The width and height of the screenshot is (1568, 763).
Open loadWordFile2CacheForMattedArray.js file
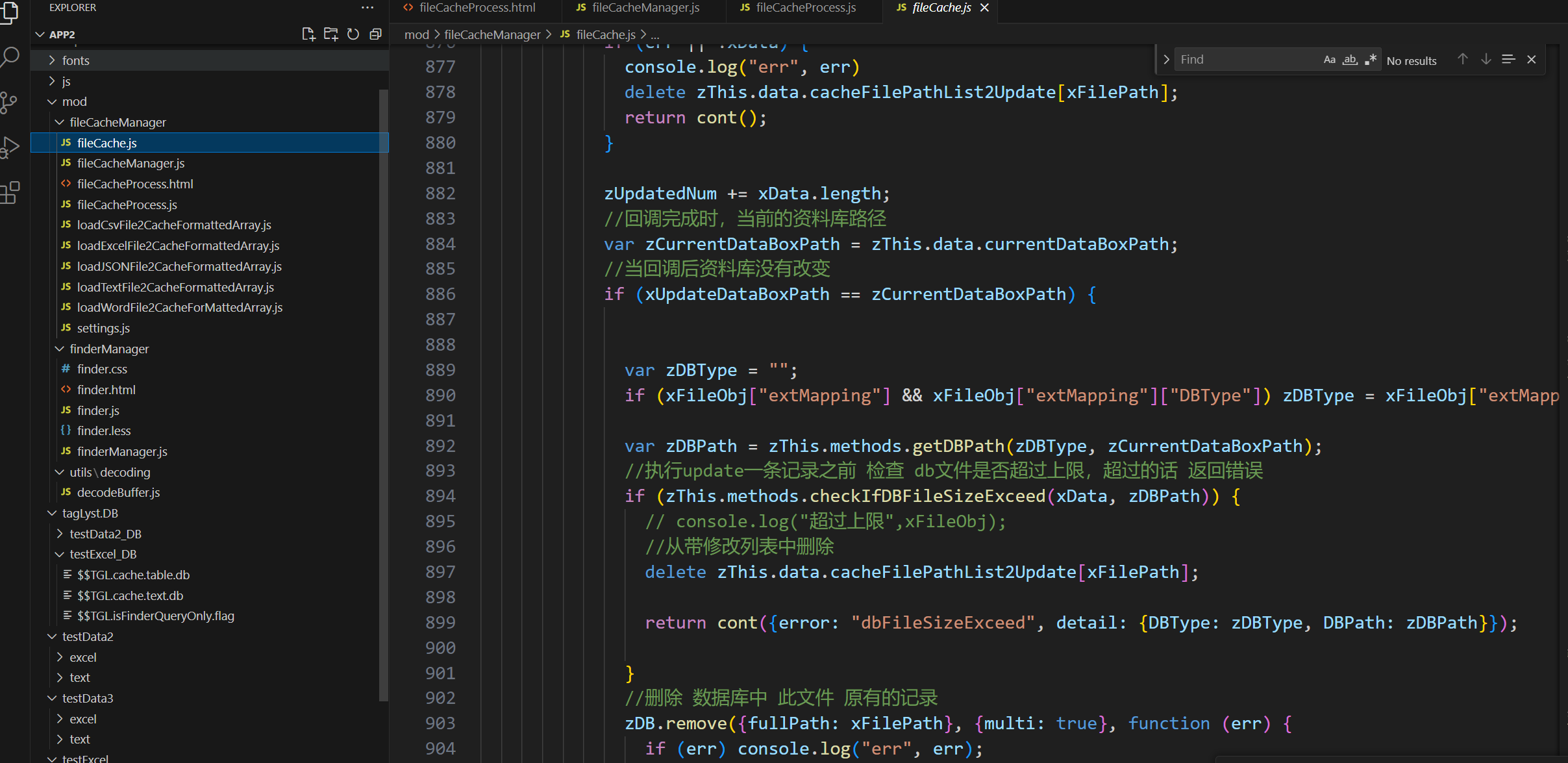pyautogui.click(x=209, y=307)
